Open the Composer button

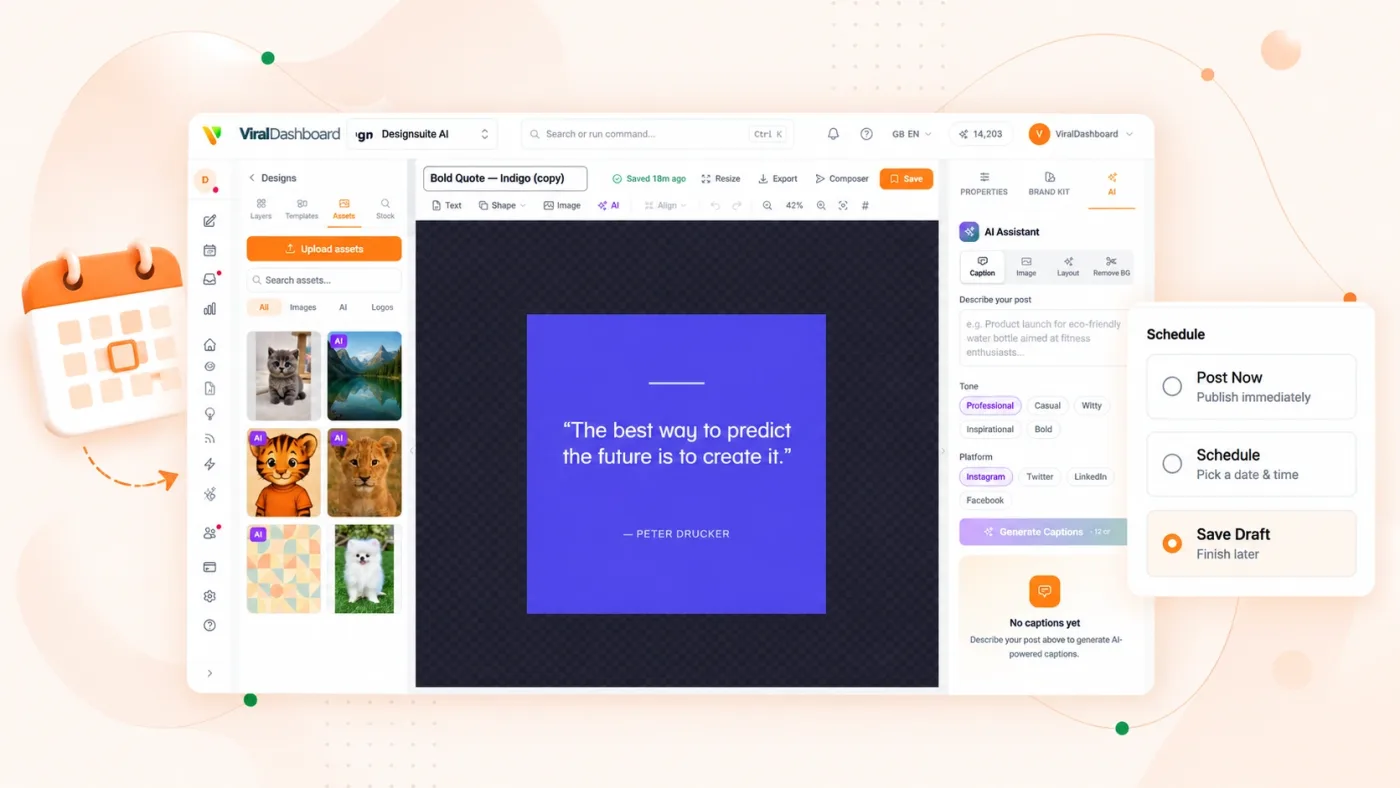(x=842, y=179)
